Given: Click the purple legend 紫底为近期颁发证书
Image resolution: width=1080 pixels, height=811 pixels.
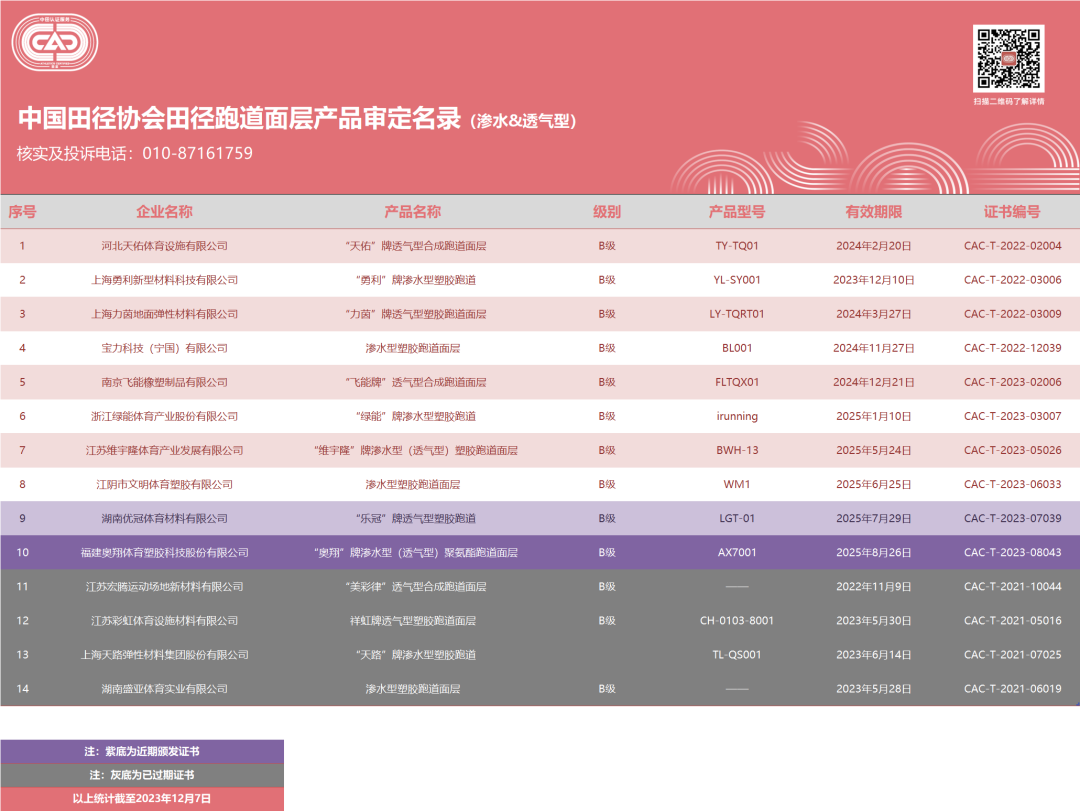Looking at the screenshot, I should point(142,751).
